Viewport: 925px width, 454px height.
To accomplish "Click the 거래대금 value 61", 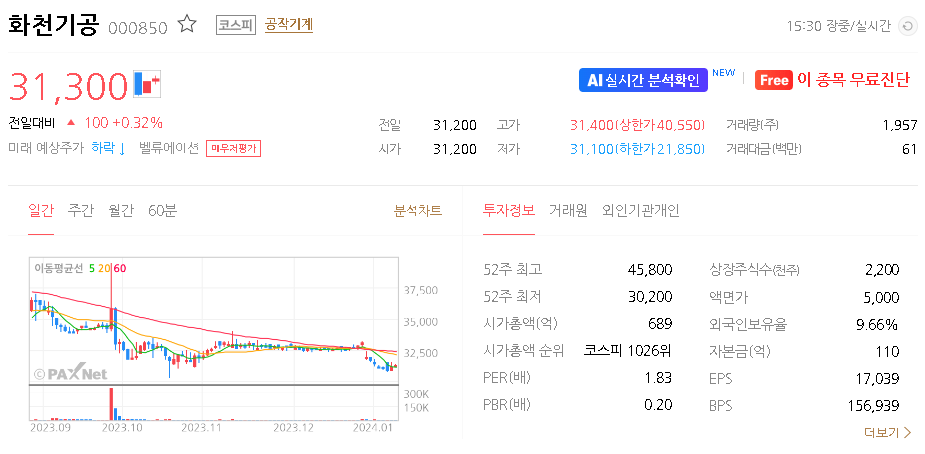I will coord(910,149).
